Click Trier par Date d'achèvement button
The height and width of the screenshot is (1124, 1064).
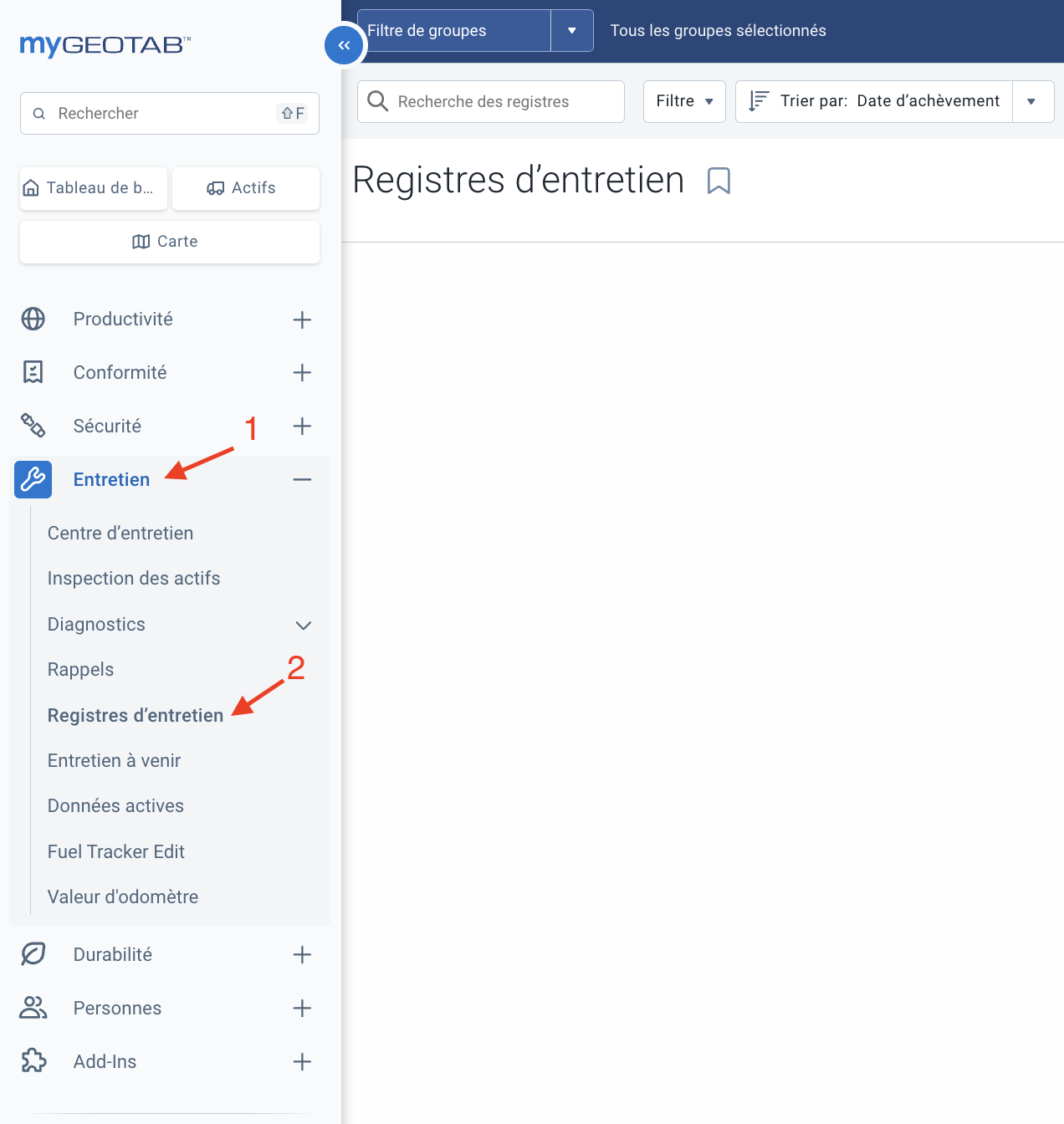coord(874,101)
